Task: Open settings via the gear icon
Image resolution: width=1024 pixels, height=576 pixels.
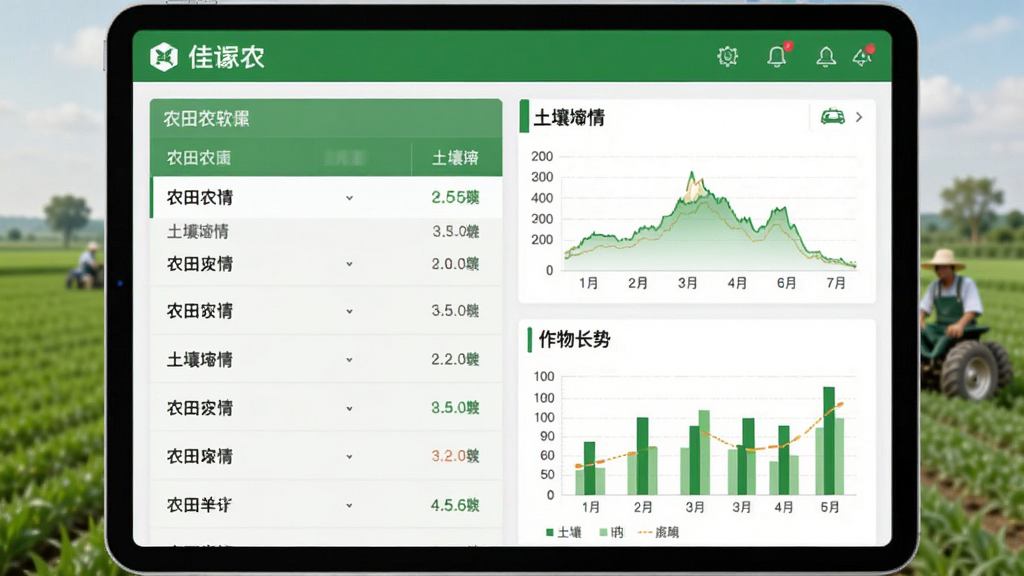Action: pyautogui.click(x=728, y=57)
